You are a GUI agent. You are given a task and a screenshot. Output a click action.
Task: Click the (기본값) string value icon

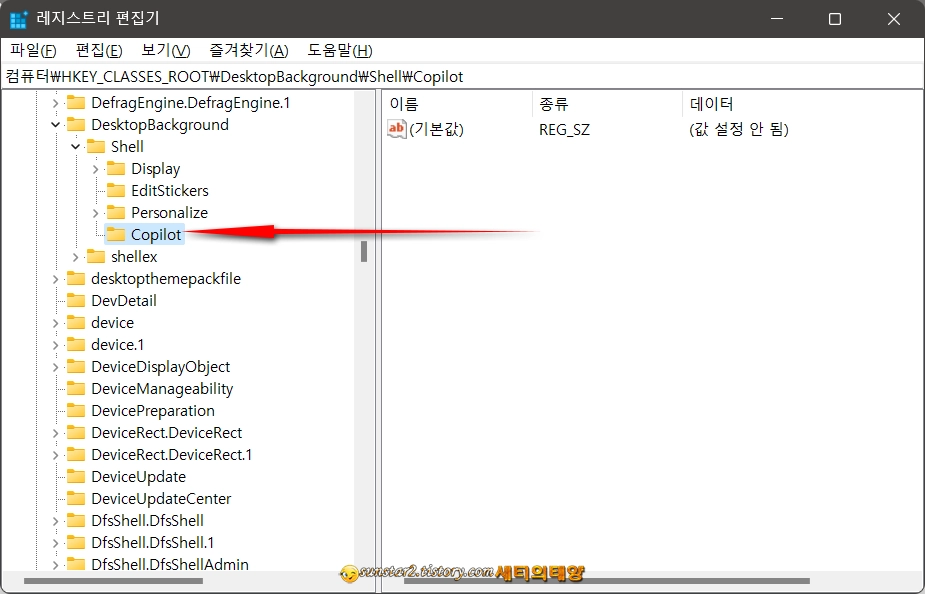[x=396, y=129]
